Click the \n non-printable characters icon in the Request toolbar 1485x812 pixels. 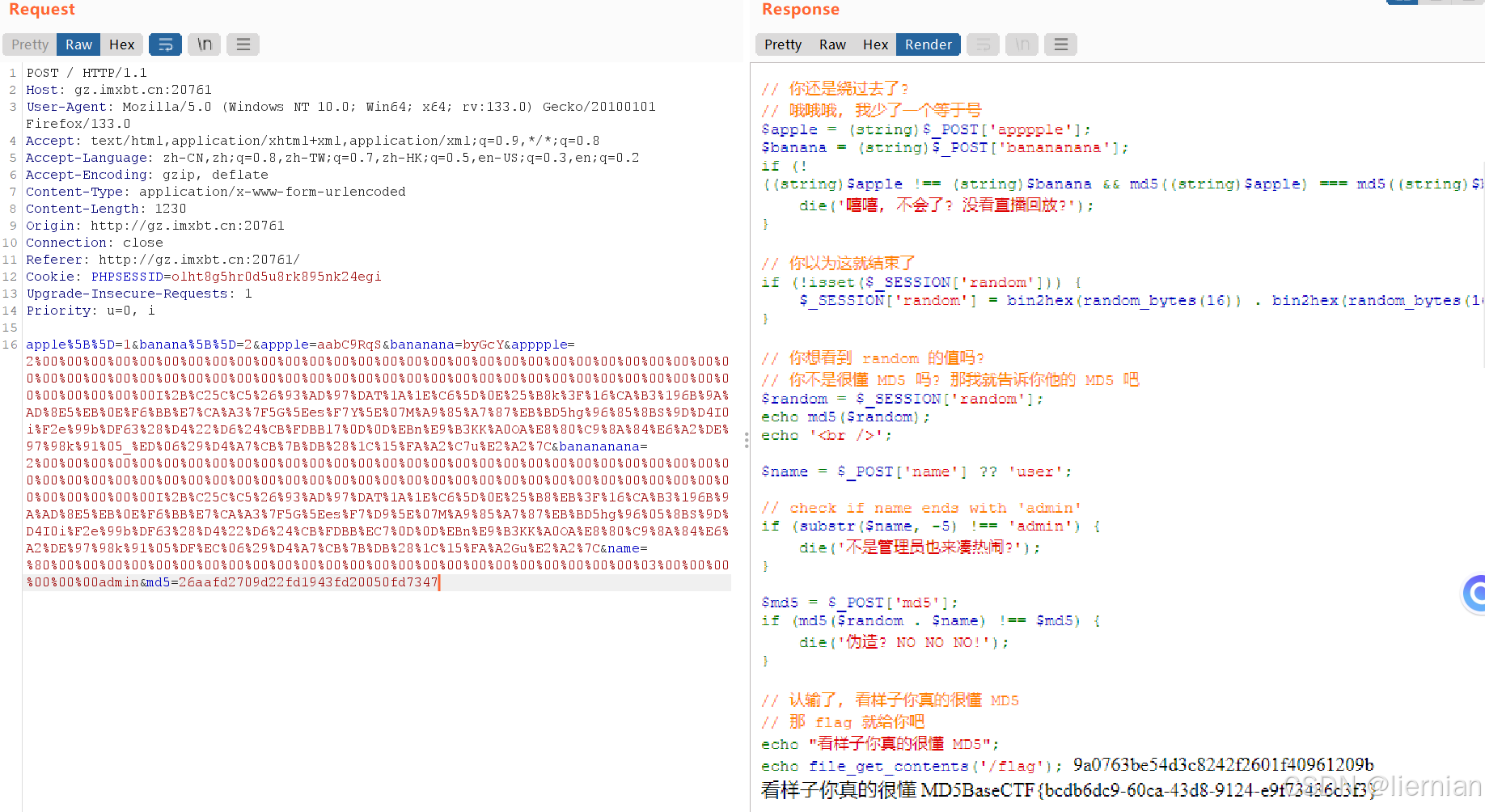[204, 44]
